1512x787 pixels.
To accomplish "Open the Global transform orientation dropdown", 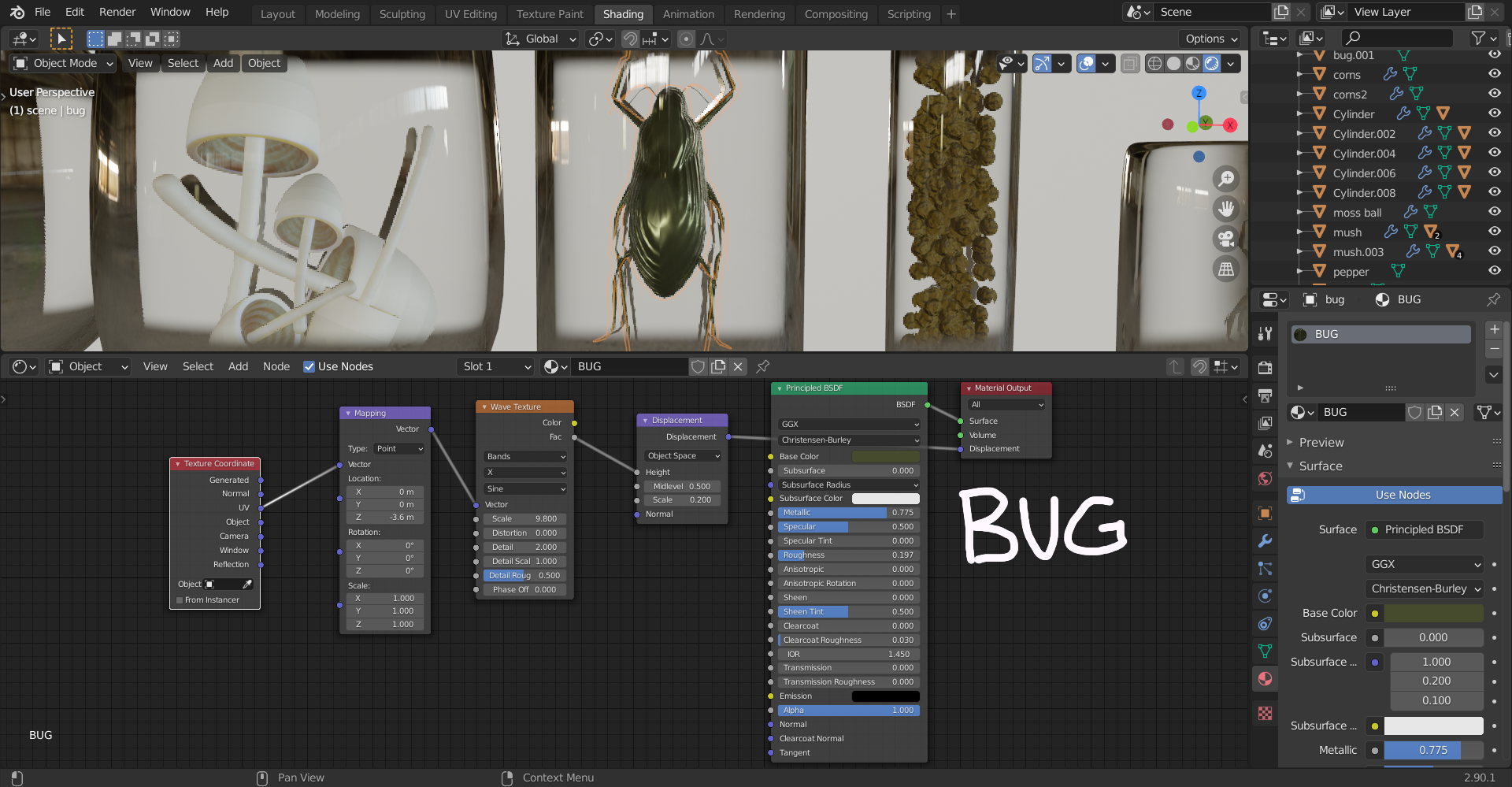I will click(541, 39).
